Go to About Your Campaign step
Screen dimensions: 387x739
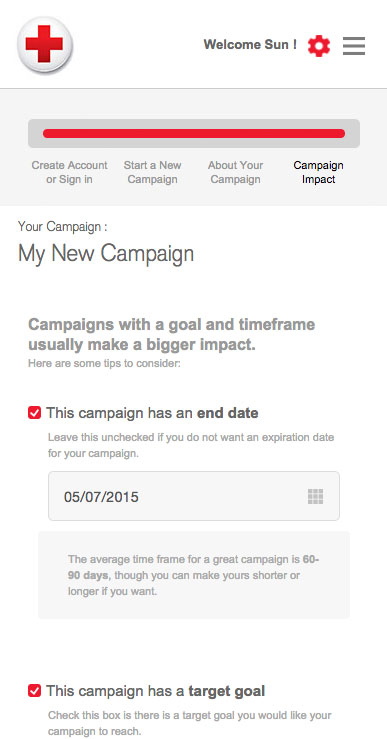235,172
